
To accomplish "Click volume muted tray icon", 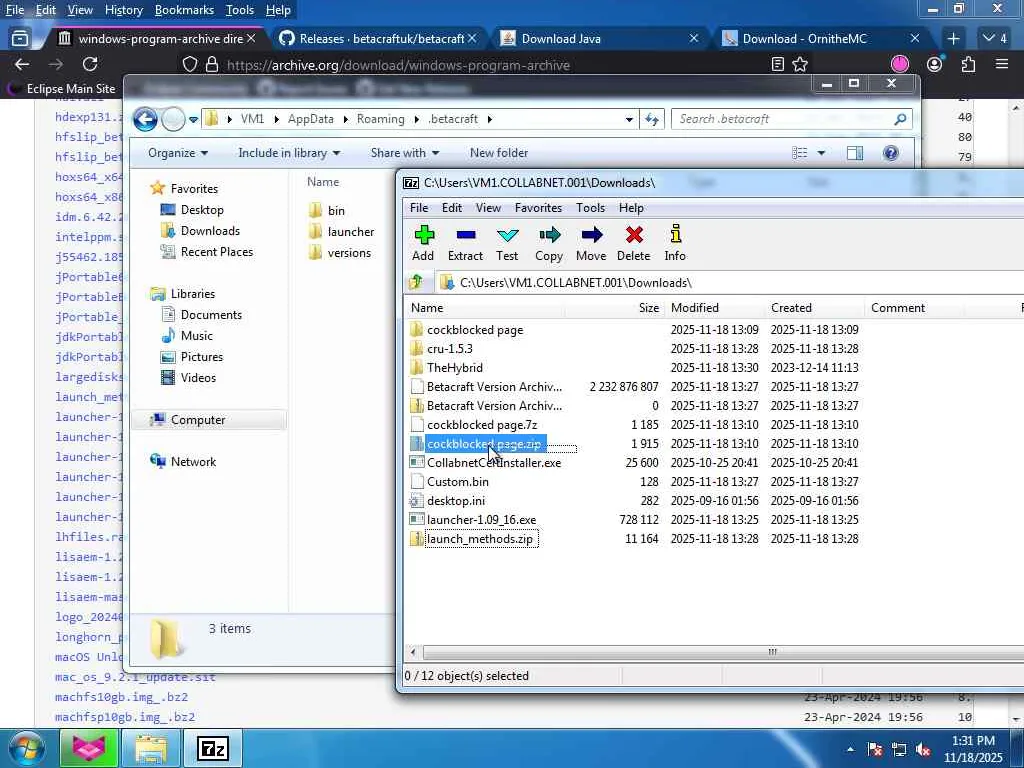I will (923, 749).
